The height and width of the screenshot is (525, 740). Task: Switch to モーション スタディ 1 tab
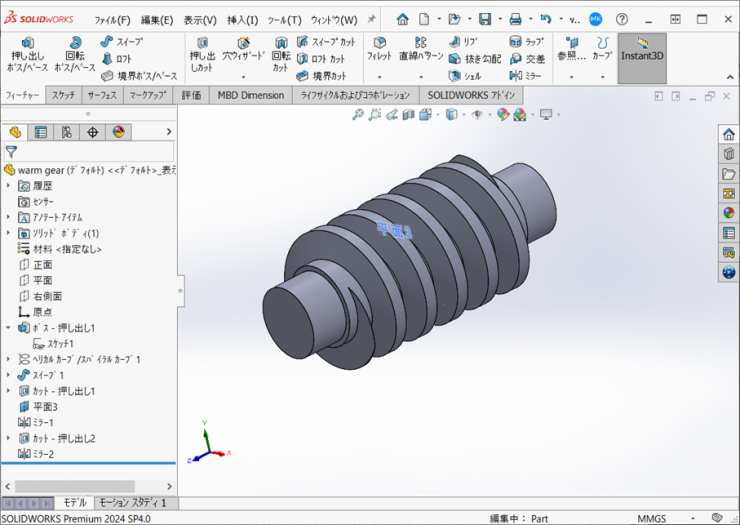133,503
